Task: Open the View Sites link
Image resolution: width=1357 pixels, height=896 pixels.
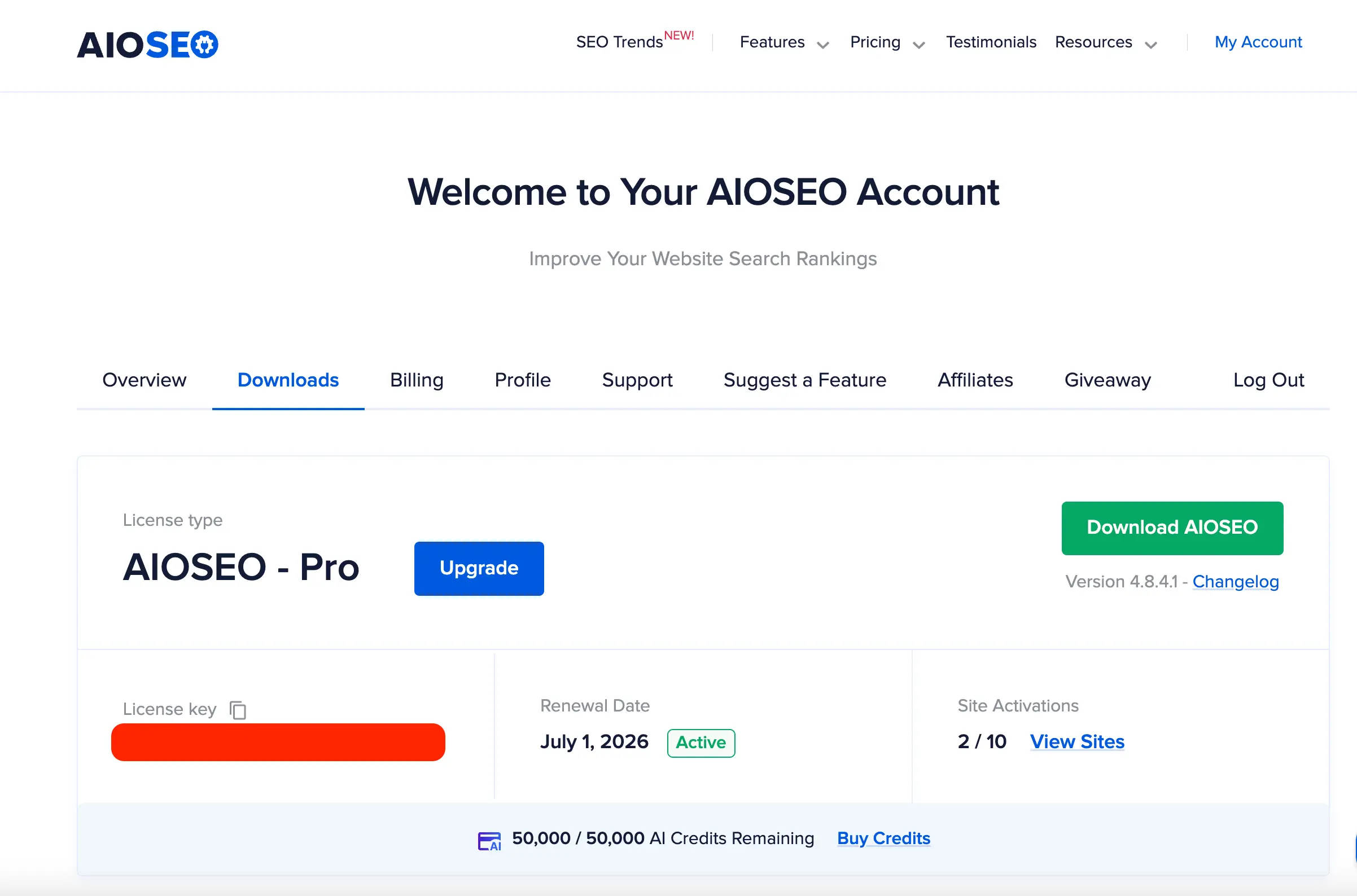Action: click(1077, 742)
